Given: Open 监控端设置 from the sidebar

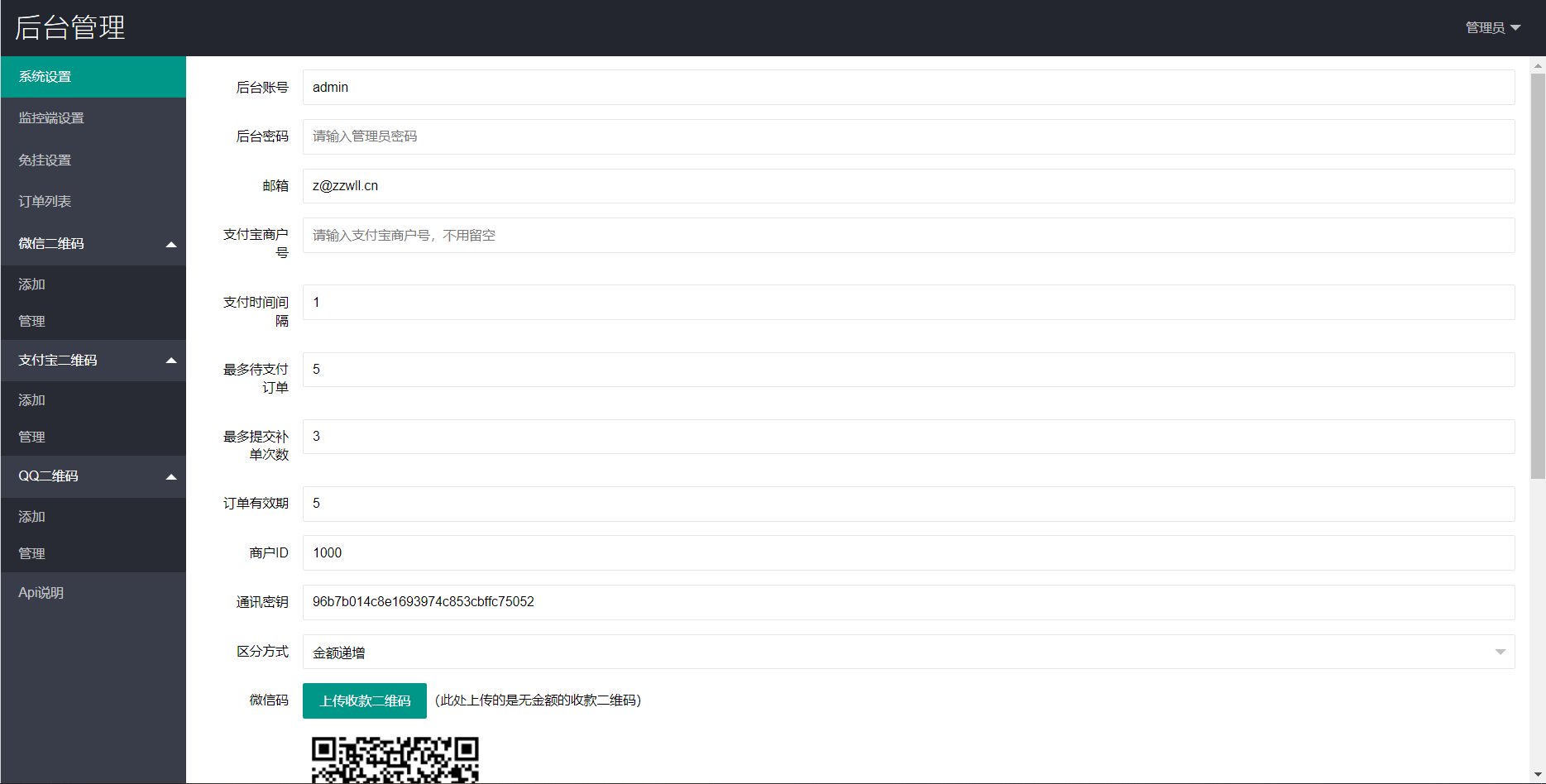Looking at the screenshot, I should (x=93, y=118).
